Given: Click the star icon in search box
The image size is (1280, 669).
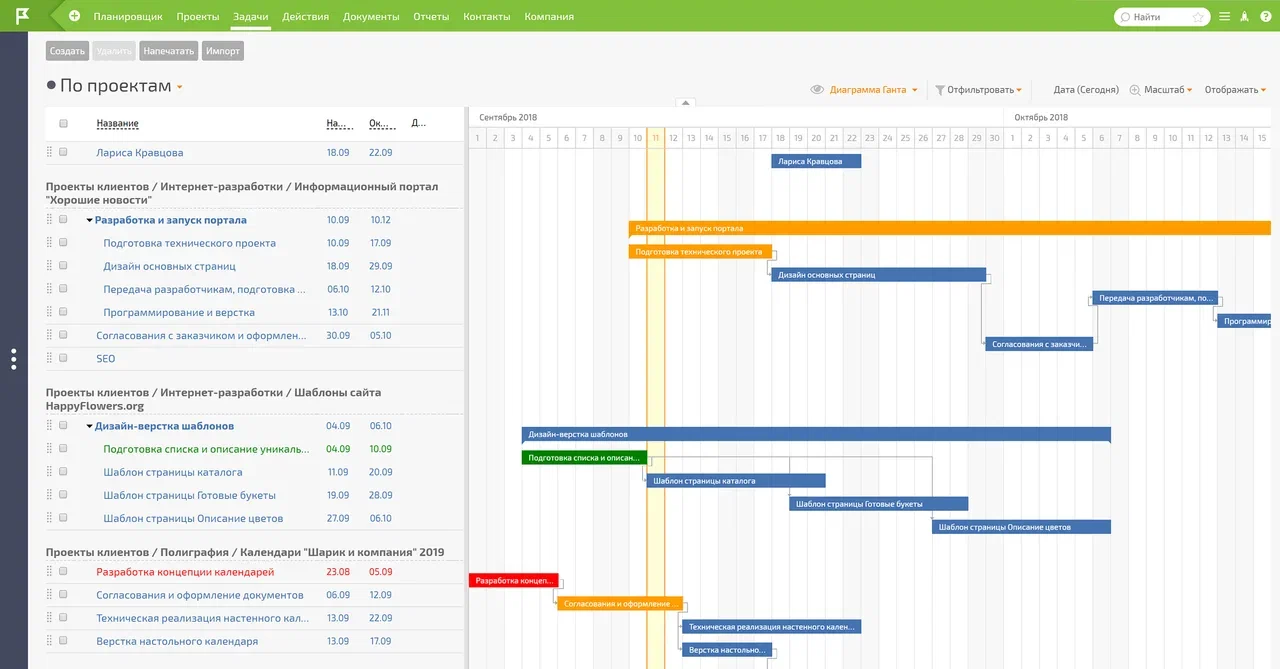Looking at the screenshot, I should 1198,17.
